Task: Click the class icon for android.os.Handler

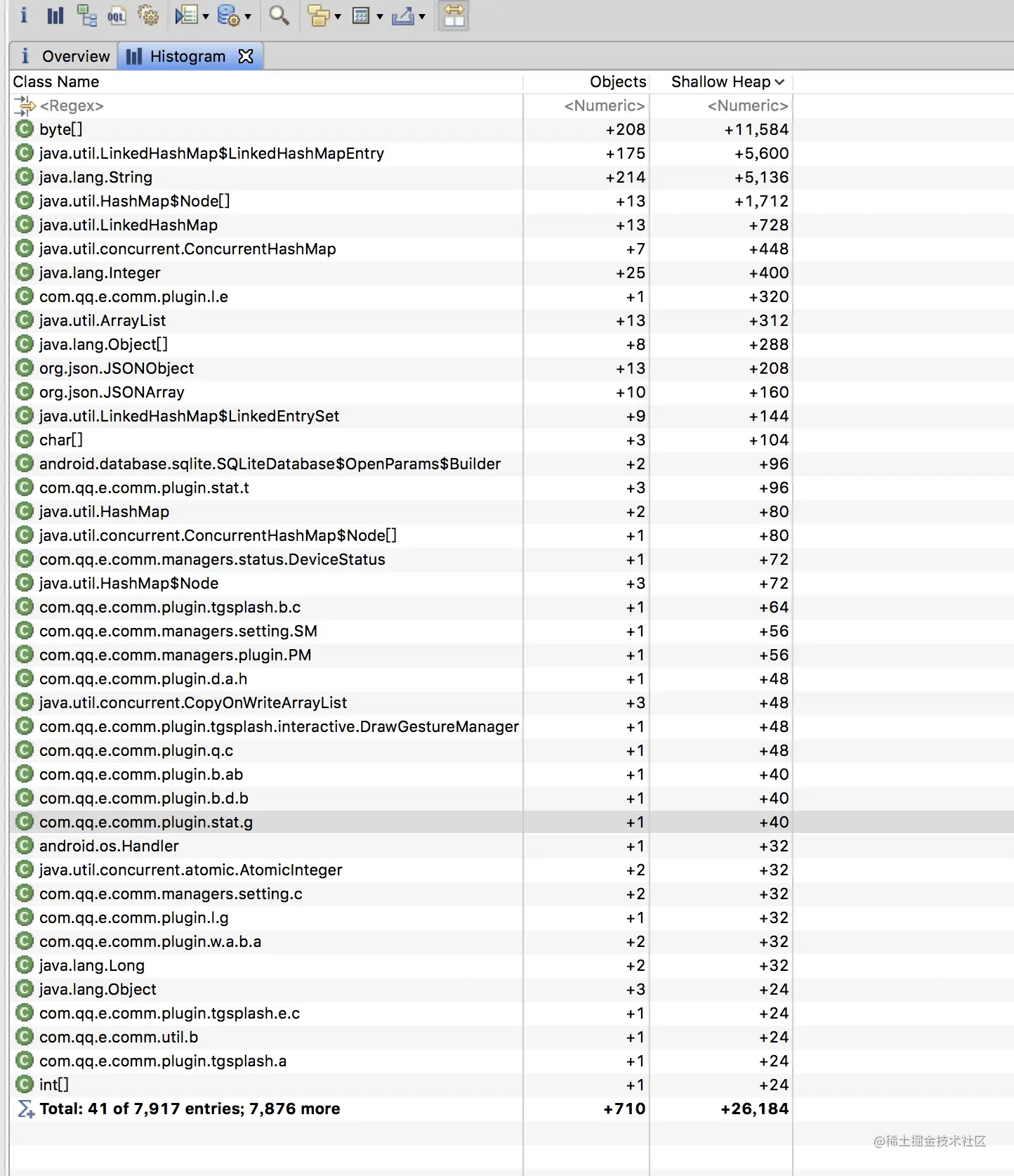Action: coord(25,846)
